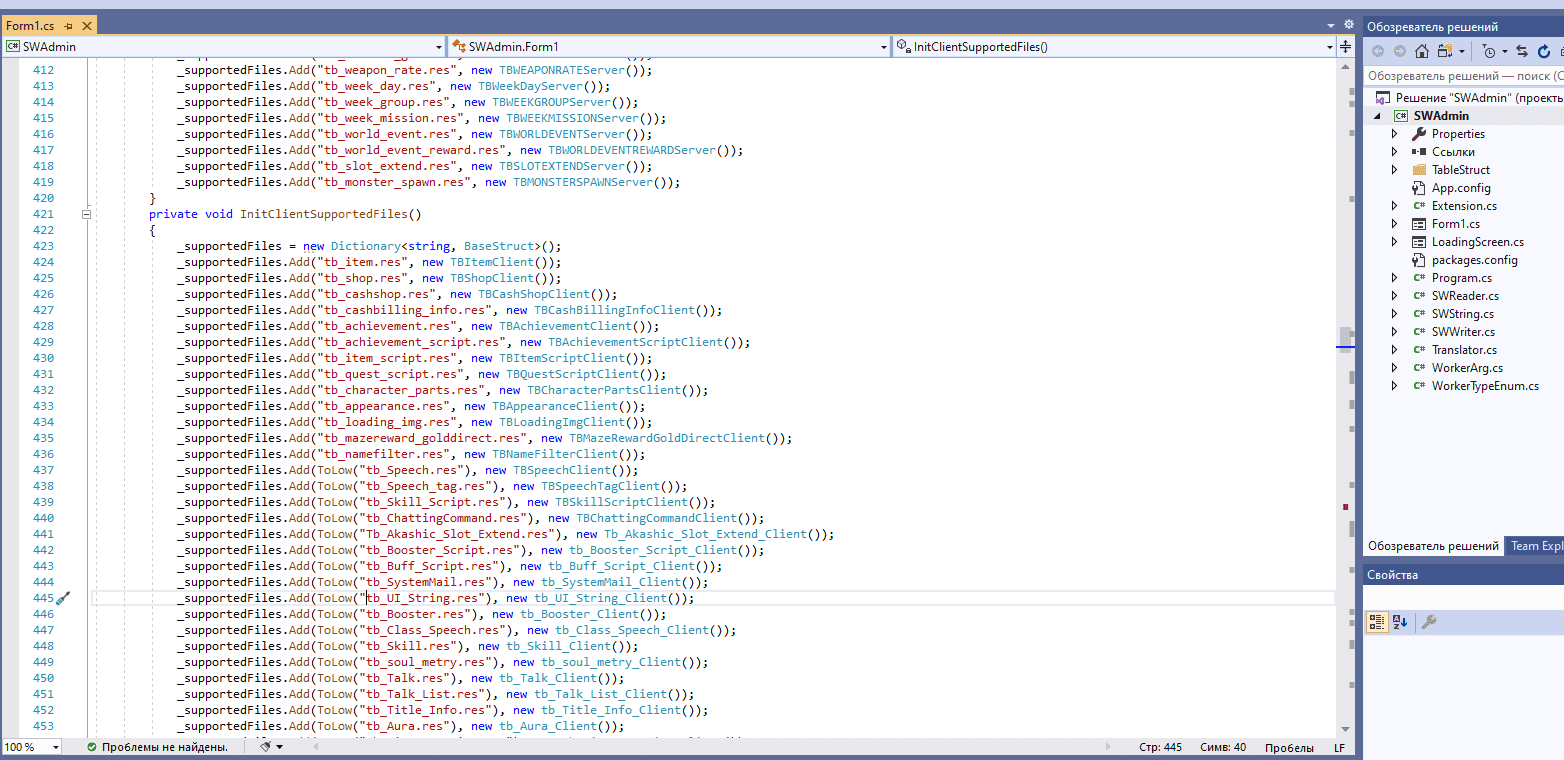Click the scroll down arrow of editor scrollbar
This screenshot has height=760, width=1564.
pos(1347,730)
